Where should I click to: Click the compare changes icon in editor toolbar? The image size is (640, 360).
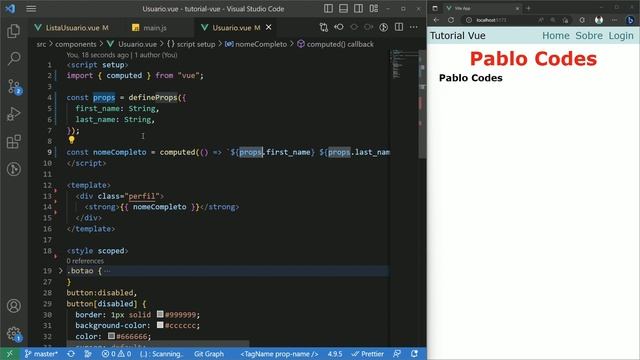[x=324, y=27]
